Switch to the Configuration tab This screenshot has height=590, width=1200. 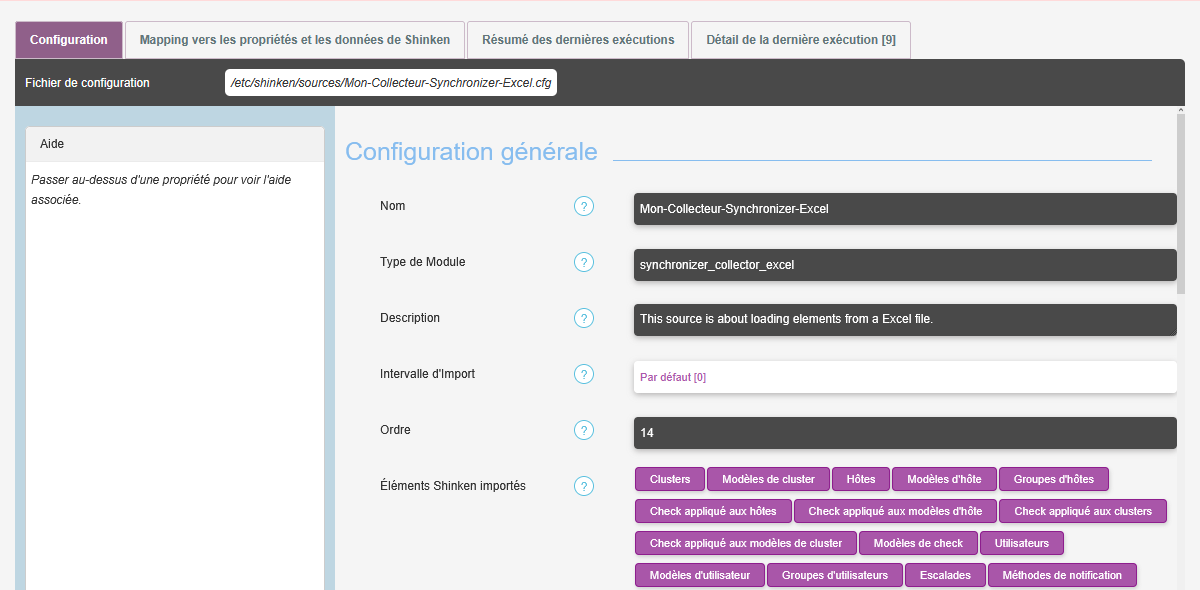(x=69, y=40)
